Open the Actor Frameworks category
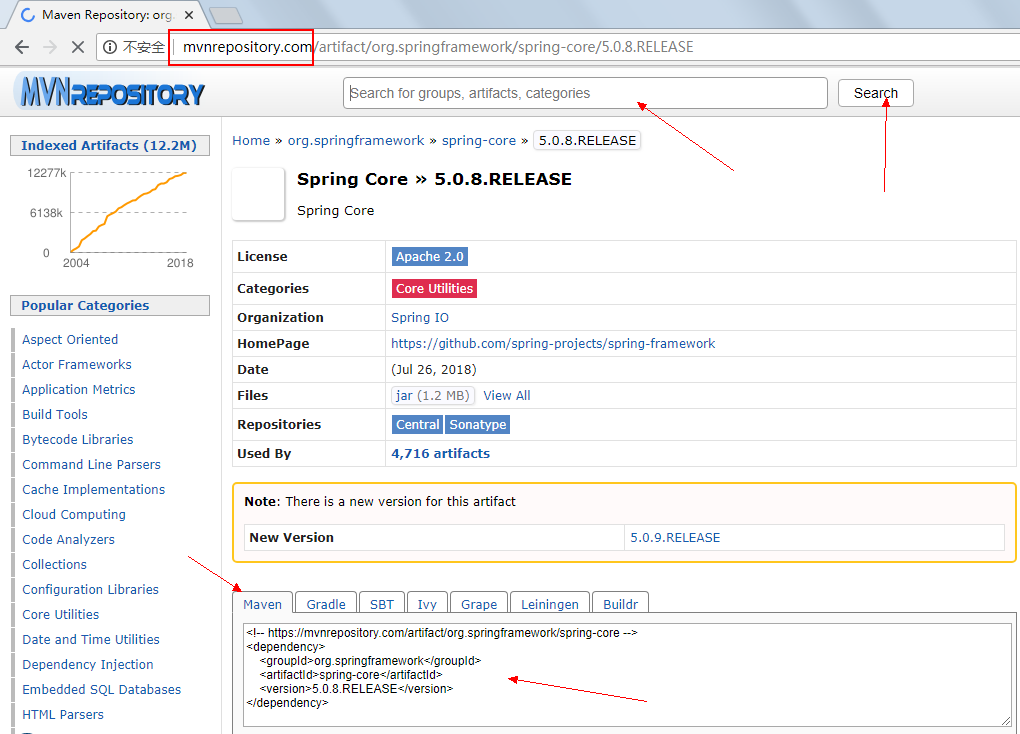This screenshot has height=734, width=1020. (x=77, y=364)
